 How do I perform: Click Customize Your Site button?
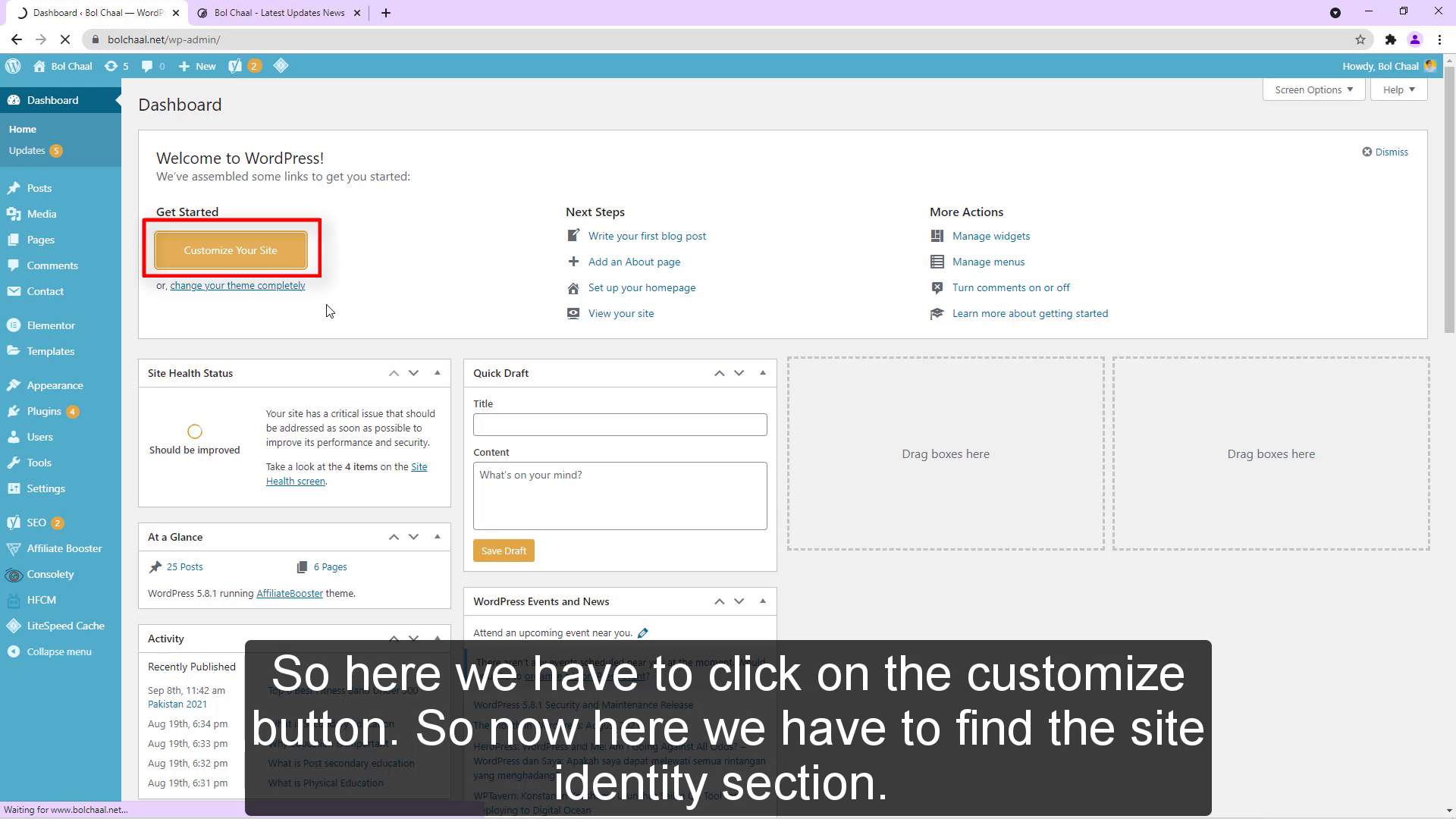(x=231, y=250)
